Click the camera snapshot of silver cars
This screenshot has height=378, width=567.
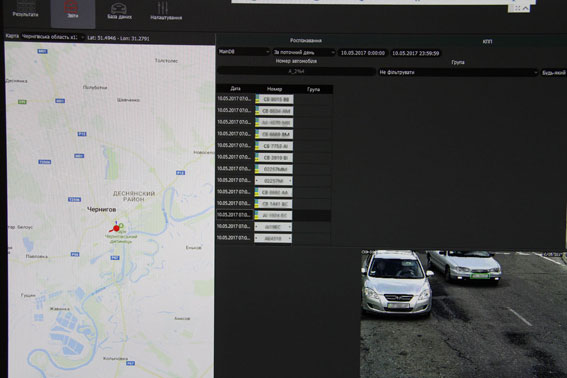pyautogui.click(x=464, y=314)
